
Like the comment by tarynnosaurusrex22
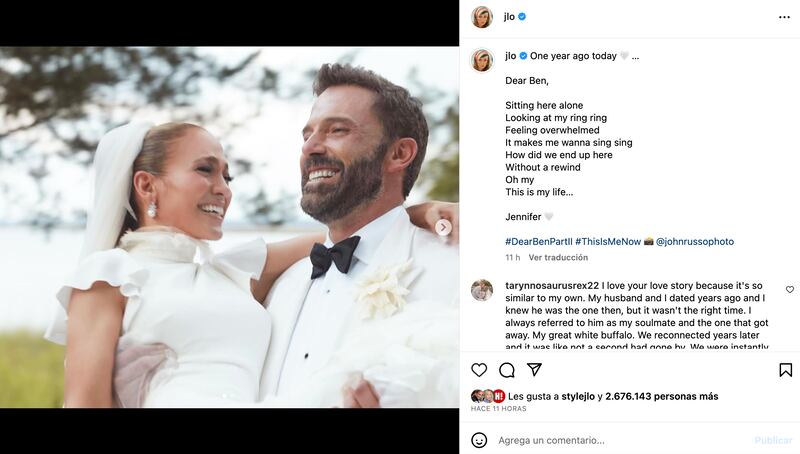point(789,289)
